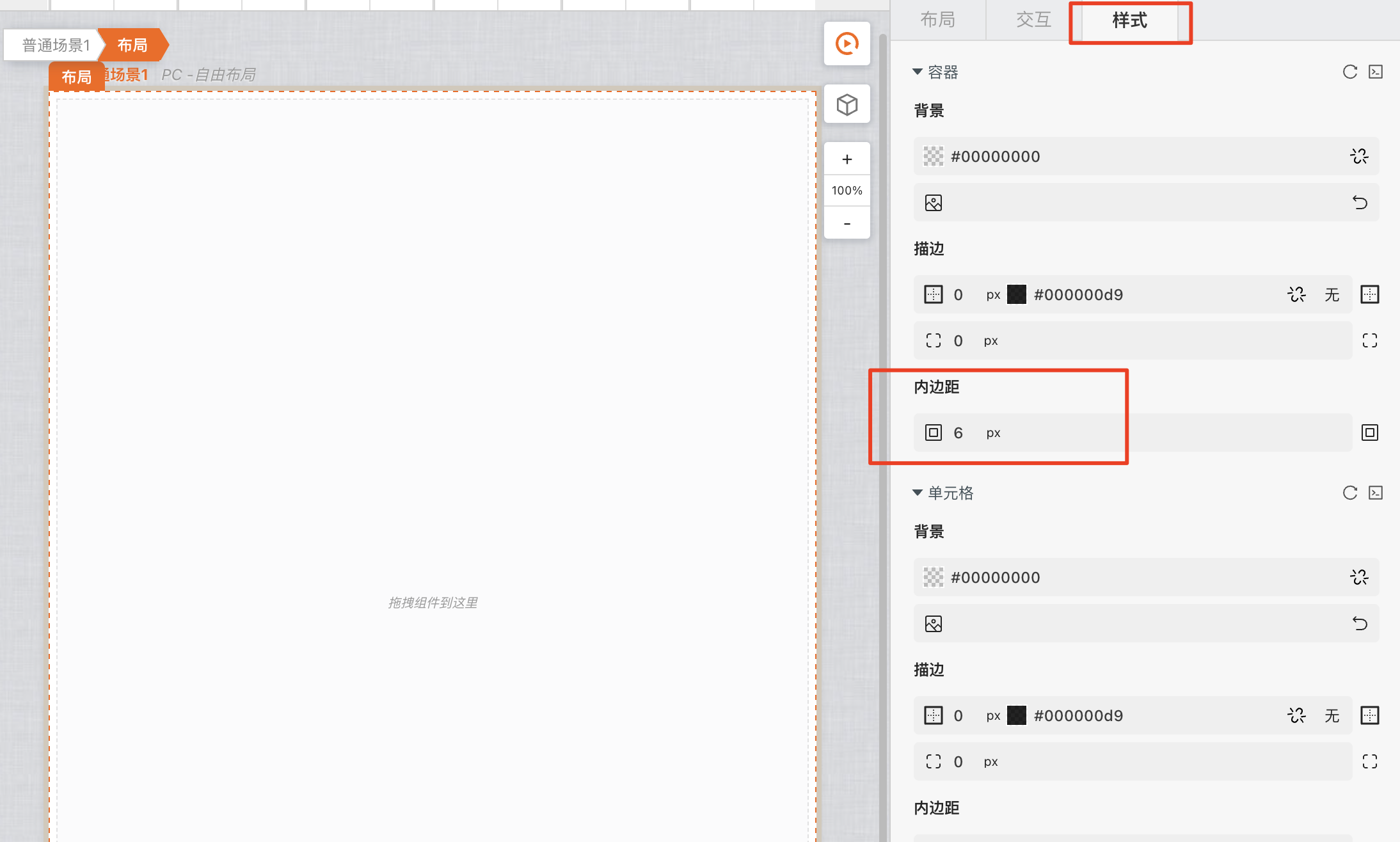Toggle 单元格 separate corner radius icon
The image size is (1400, 842).
pos(1370,761)
